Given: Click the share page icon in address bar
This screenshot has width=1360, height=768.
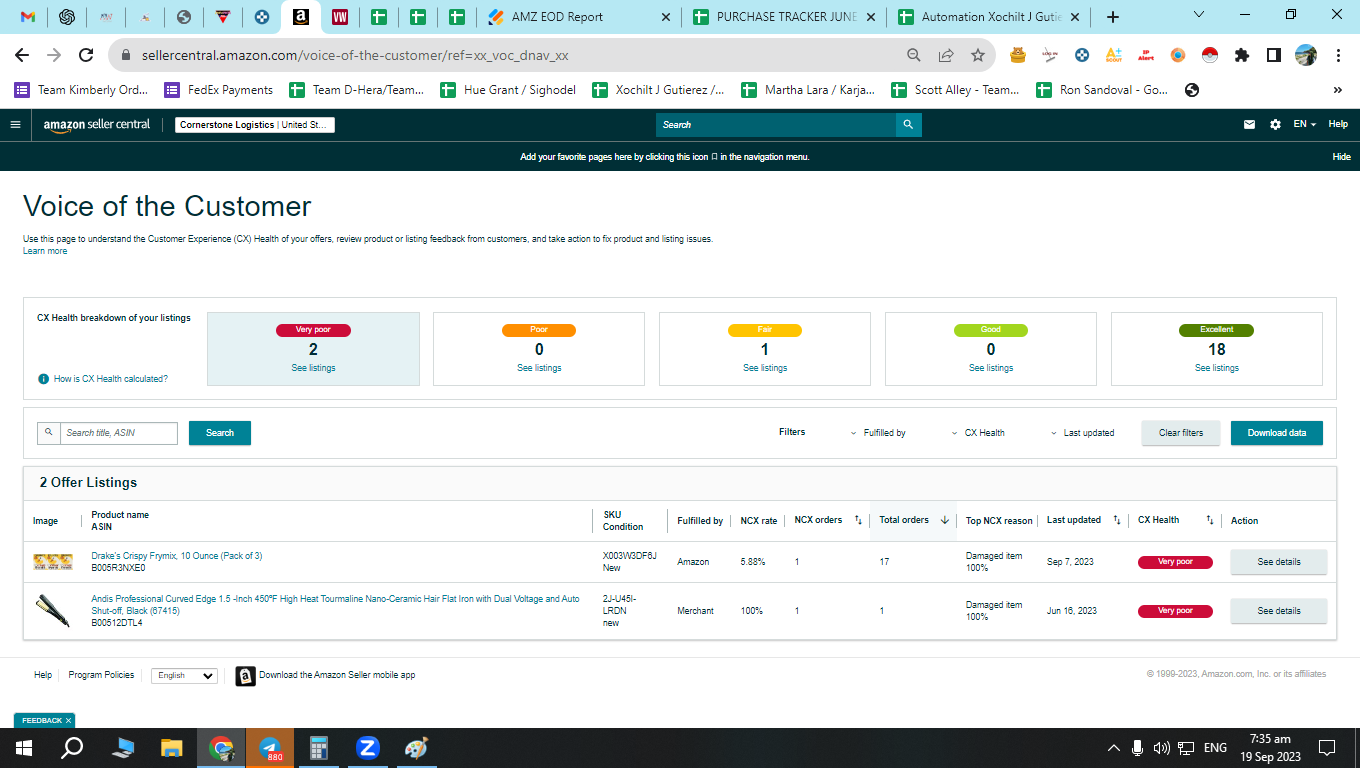Looking at the screenshot, I should 945,55.
